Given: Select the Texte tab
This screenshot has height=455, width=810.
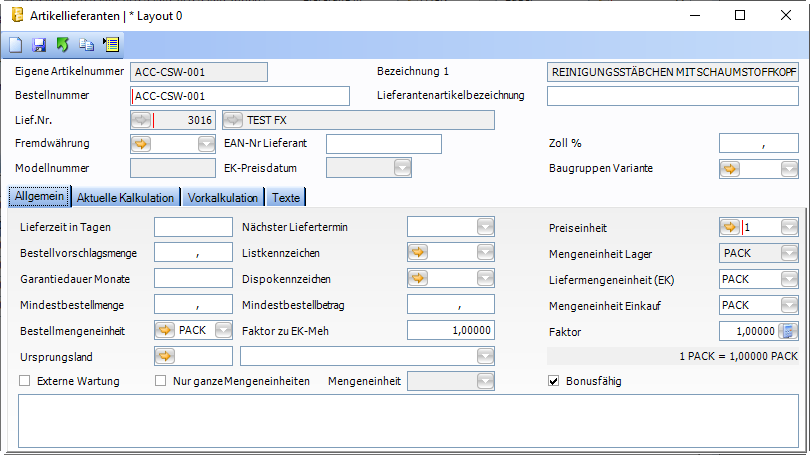Looking at the screenshot, I should (285, 197).
